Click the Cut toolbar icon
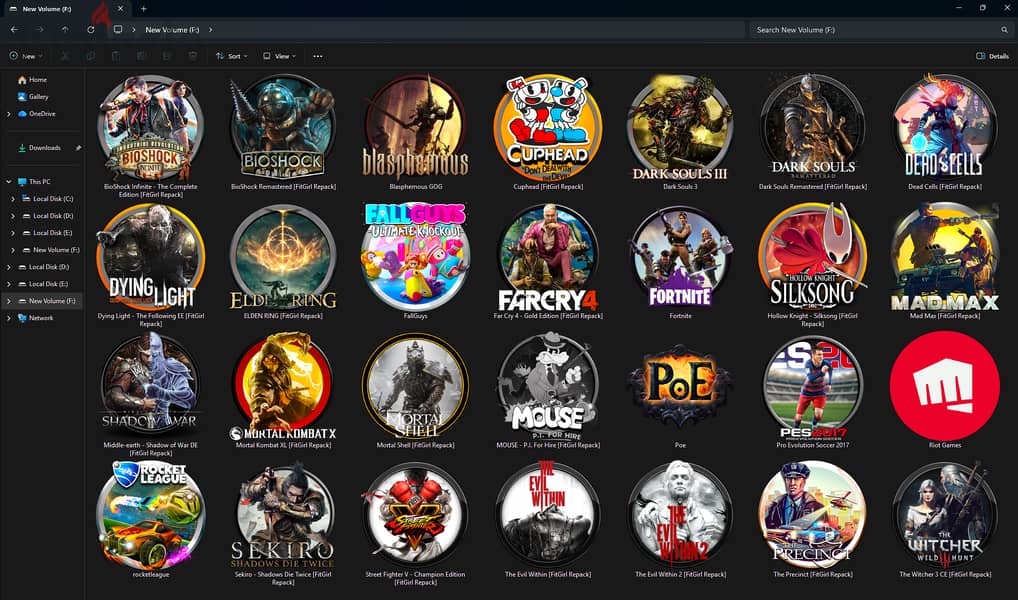 pos(65,56)
